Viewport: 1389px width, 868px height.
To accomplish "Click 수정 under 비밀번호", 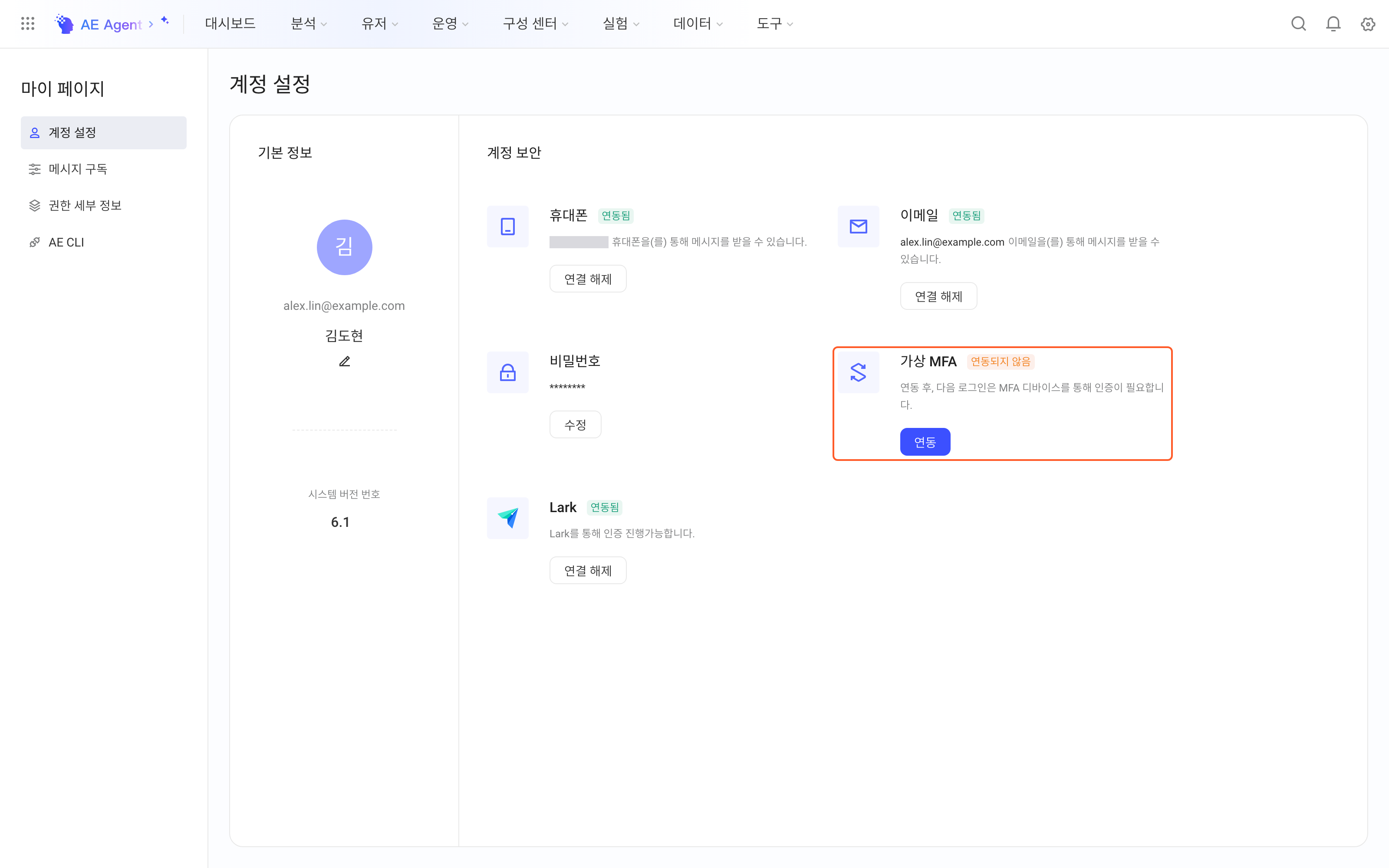I will coord(575,425).
